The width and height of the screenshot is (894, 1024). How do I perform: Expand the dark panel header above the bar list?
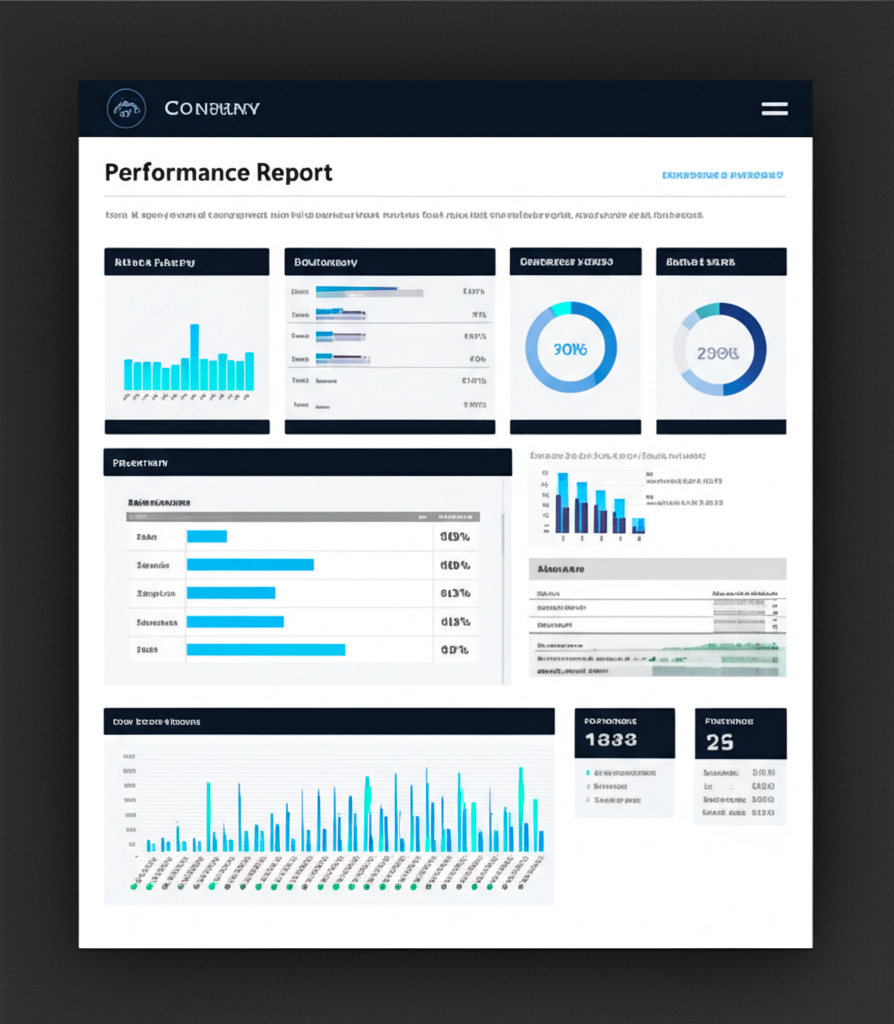click(x=307, y=462)
